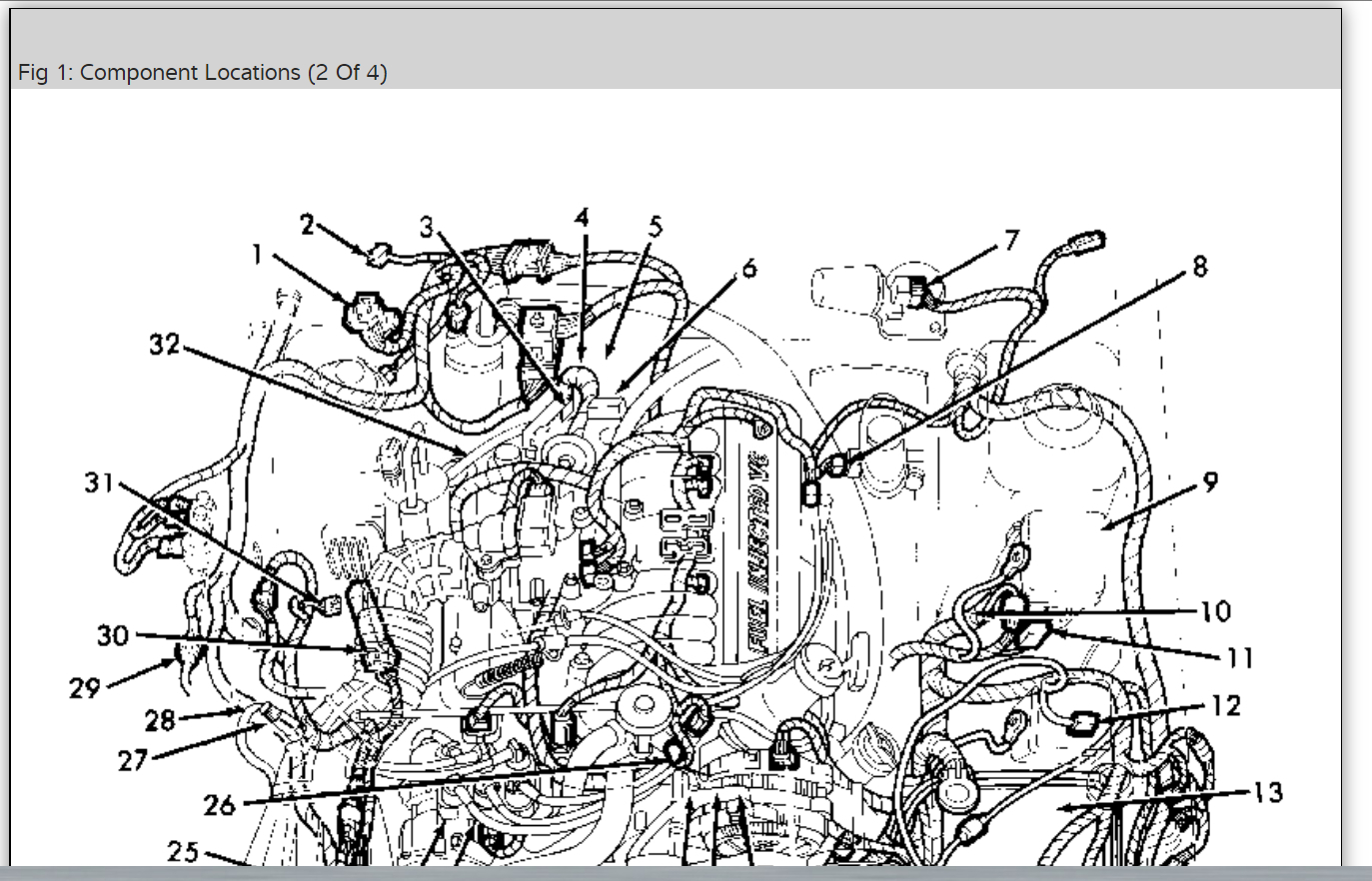Select callout number 1 in the diagram
This screenshot has height=881, width=1372.
pyautogui.click(x=258, y=255)
